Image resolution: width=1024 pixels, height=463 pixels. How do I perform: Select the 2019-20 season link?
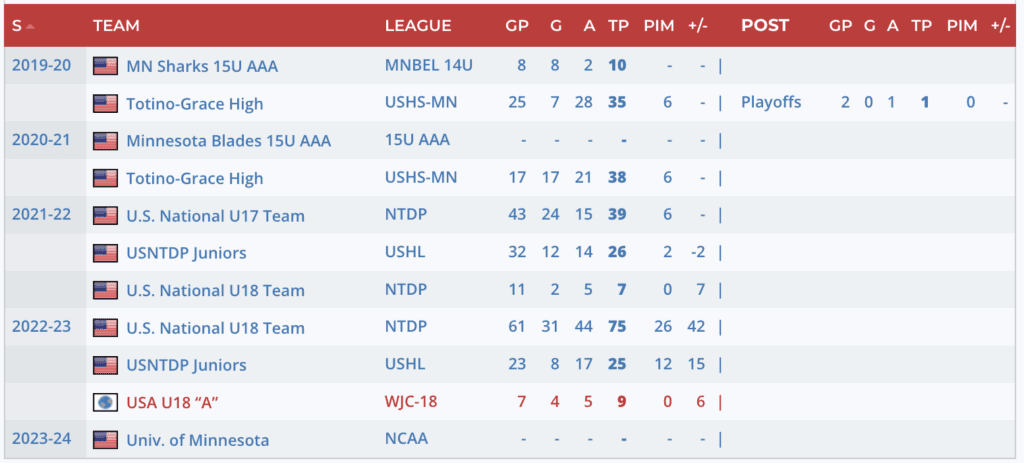pos(41,66)
